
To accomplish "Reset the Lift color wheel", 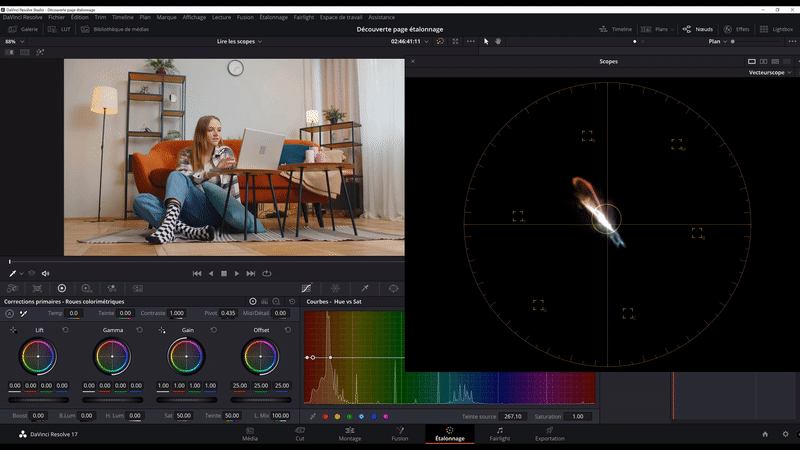I will [x=66, y=329].
